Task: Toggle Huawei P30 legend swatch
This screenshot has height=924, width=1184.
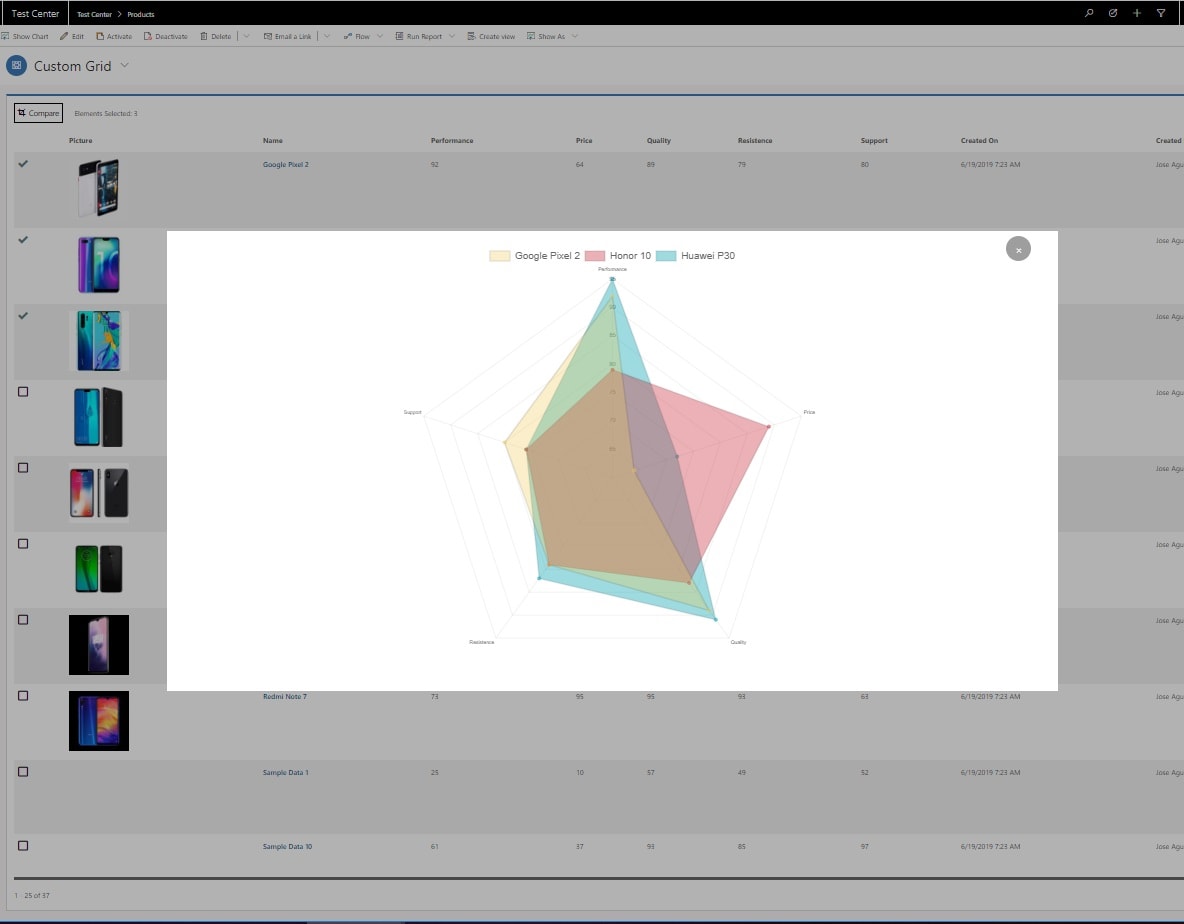Action: [666, 256]
